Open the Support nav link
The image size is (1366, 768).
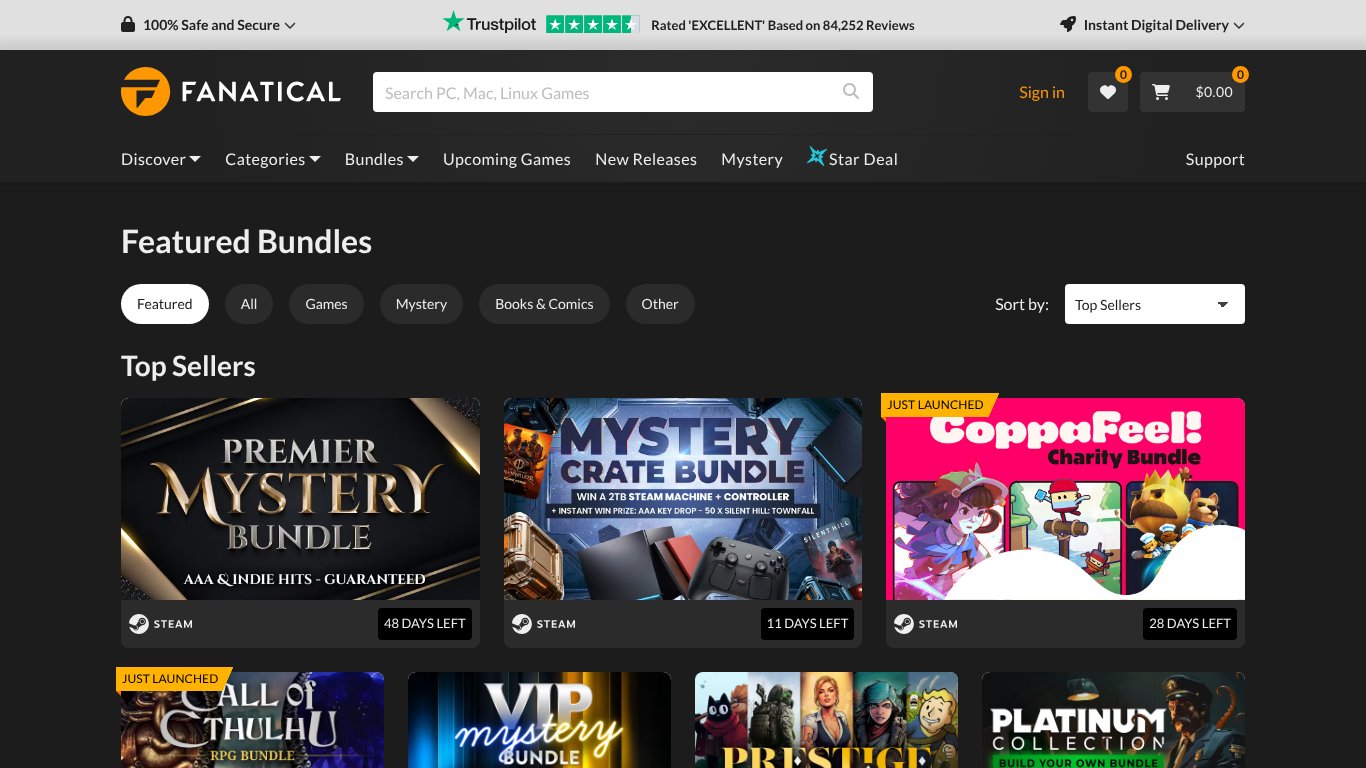1215,159
